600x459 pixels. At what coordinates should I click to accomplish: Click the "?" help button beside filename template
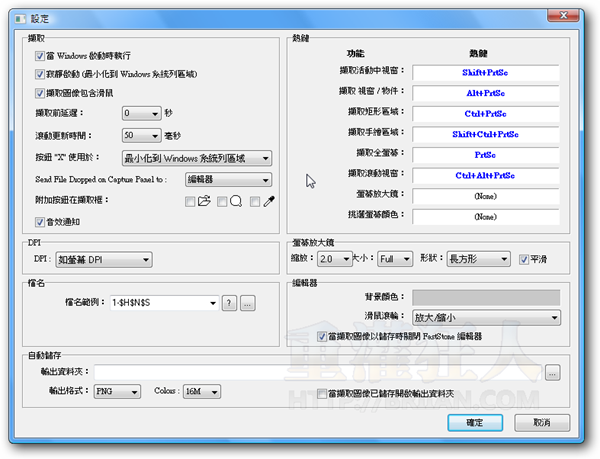tap(228, 302)
